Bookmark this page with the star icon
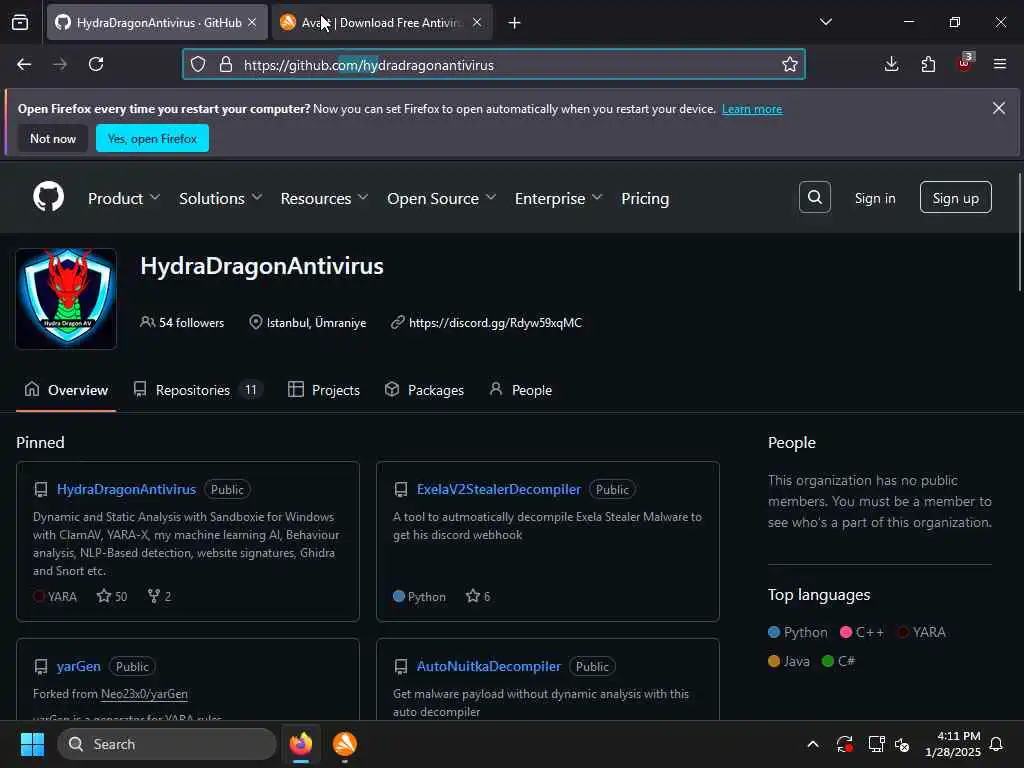The height and width of the screenshot is (768, 1024). pyautogui.click(x=790, y=64)
